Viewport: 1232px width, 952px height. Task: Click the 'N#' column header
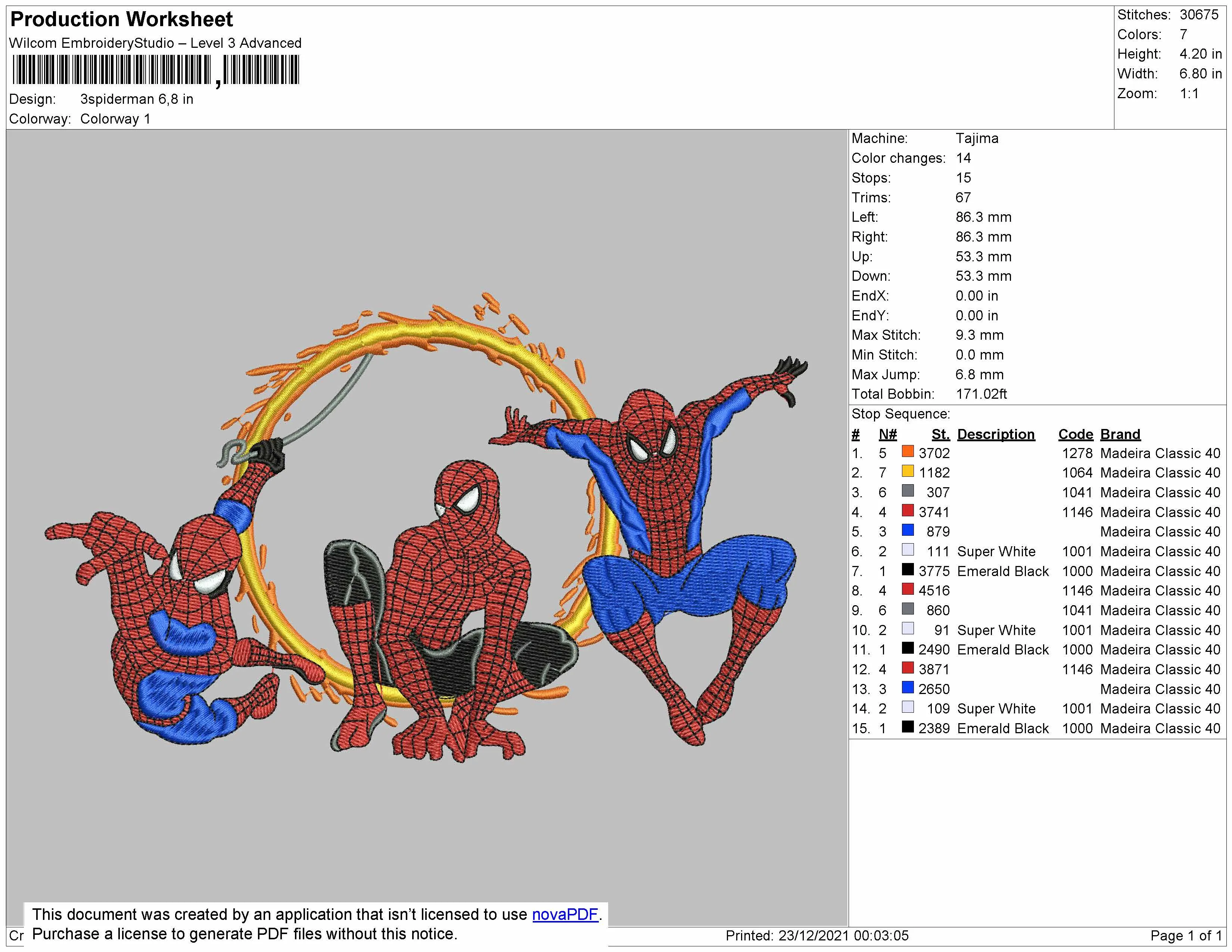(x=887, y=434)
